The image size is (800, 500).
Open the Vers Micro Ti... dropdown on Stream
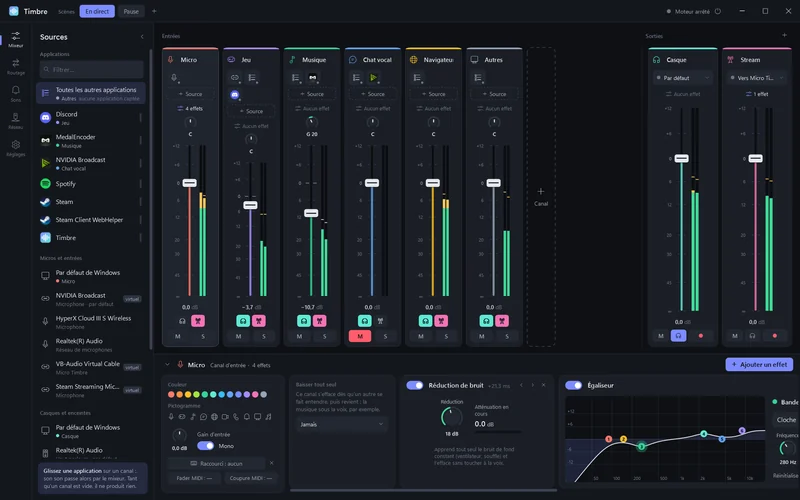(757, 78)
